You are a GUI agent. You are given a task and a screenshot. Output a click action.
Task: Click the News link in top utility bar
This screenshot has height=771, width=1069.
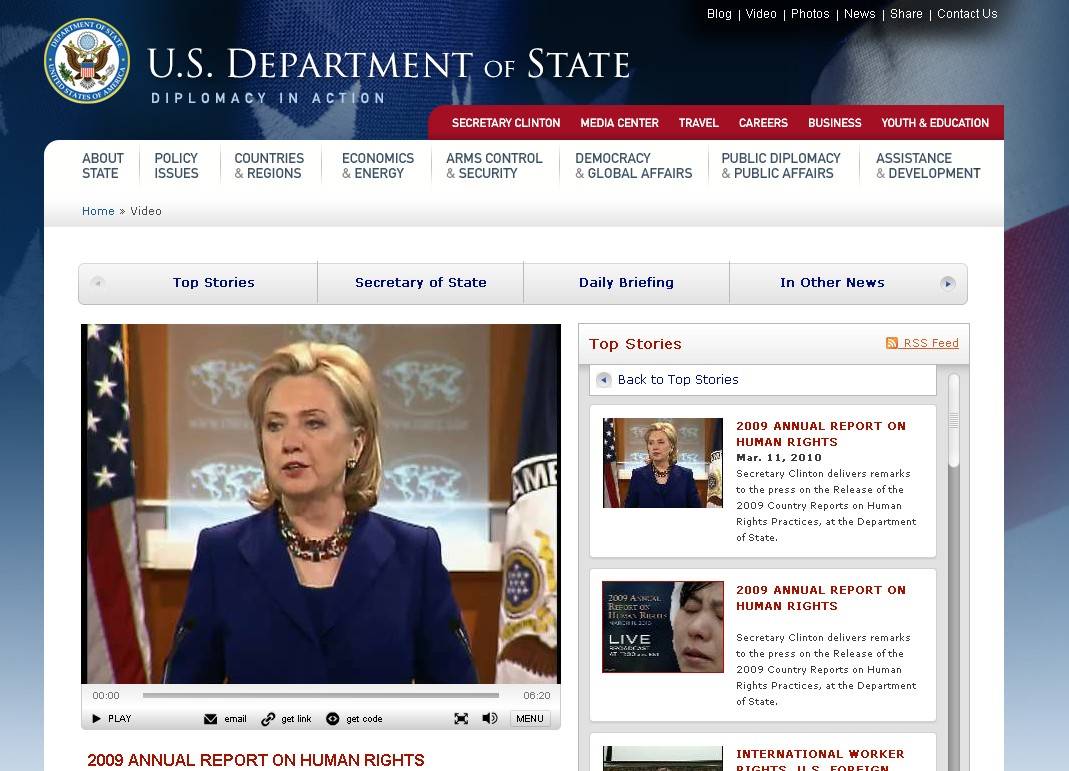coord(860,14)
